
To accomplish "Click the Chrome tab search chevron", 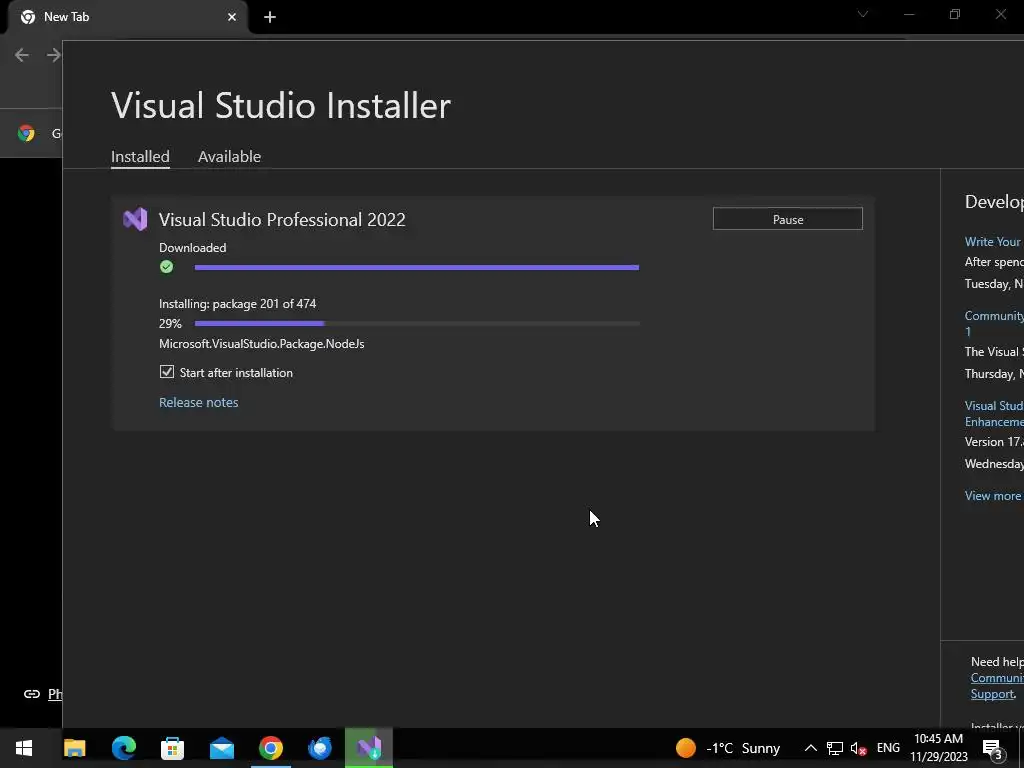I will click(x=863, y=14).
